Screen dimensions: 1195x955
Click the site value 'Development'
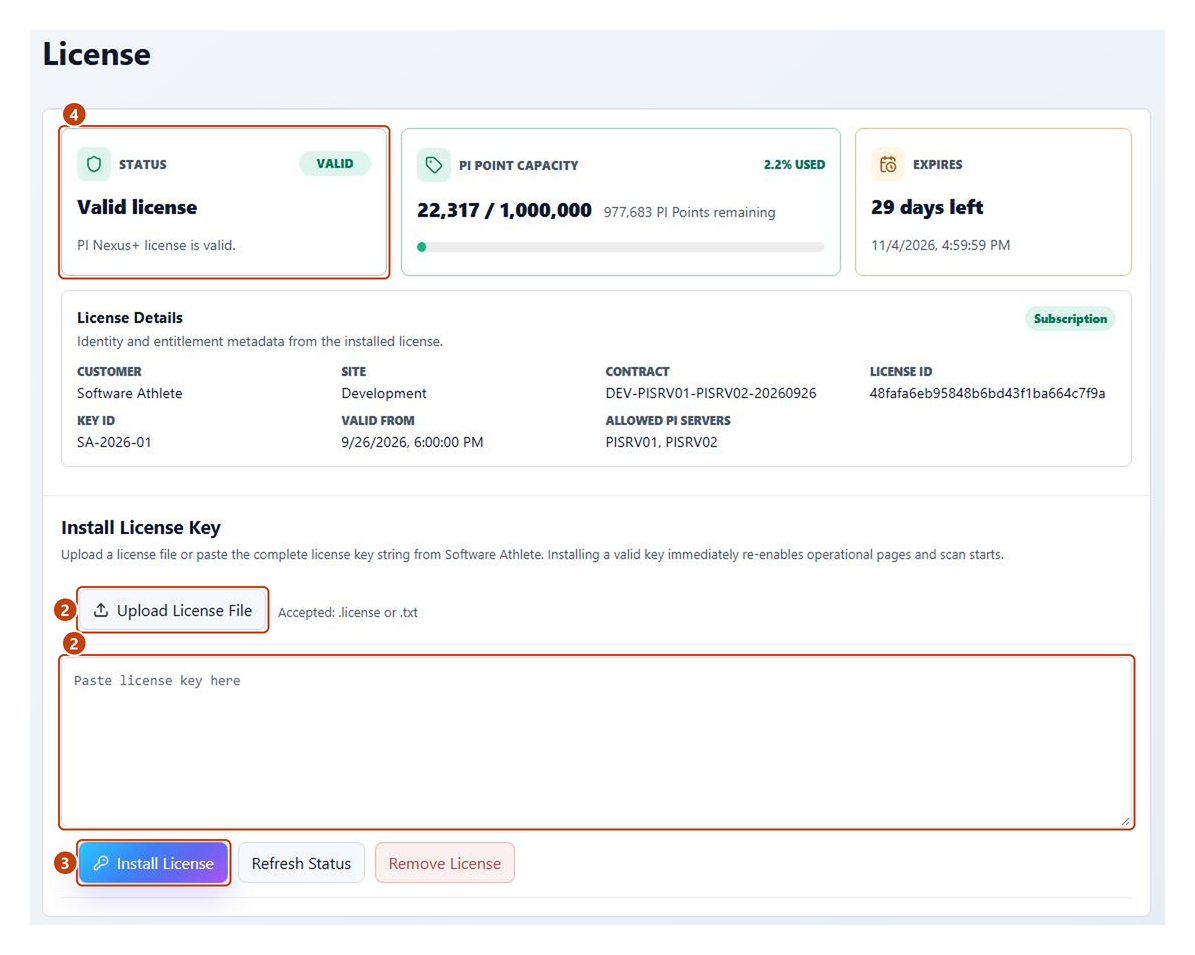(x=383, y=393)
